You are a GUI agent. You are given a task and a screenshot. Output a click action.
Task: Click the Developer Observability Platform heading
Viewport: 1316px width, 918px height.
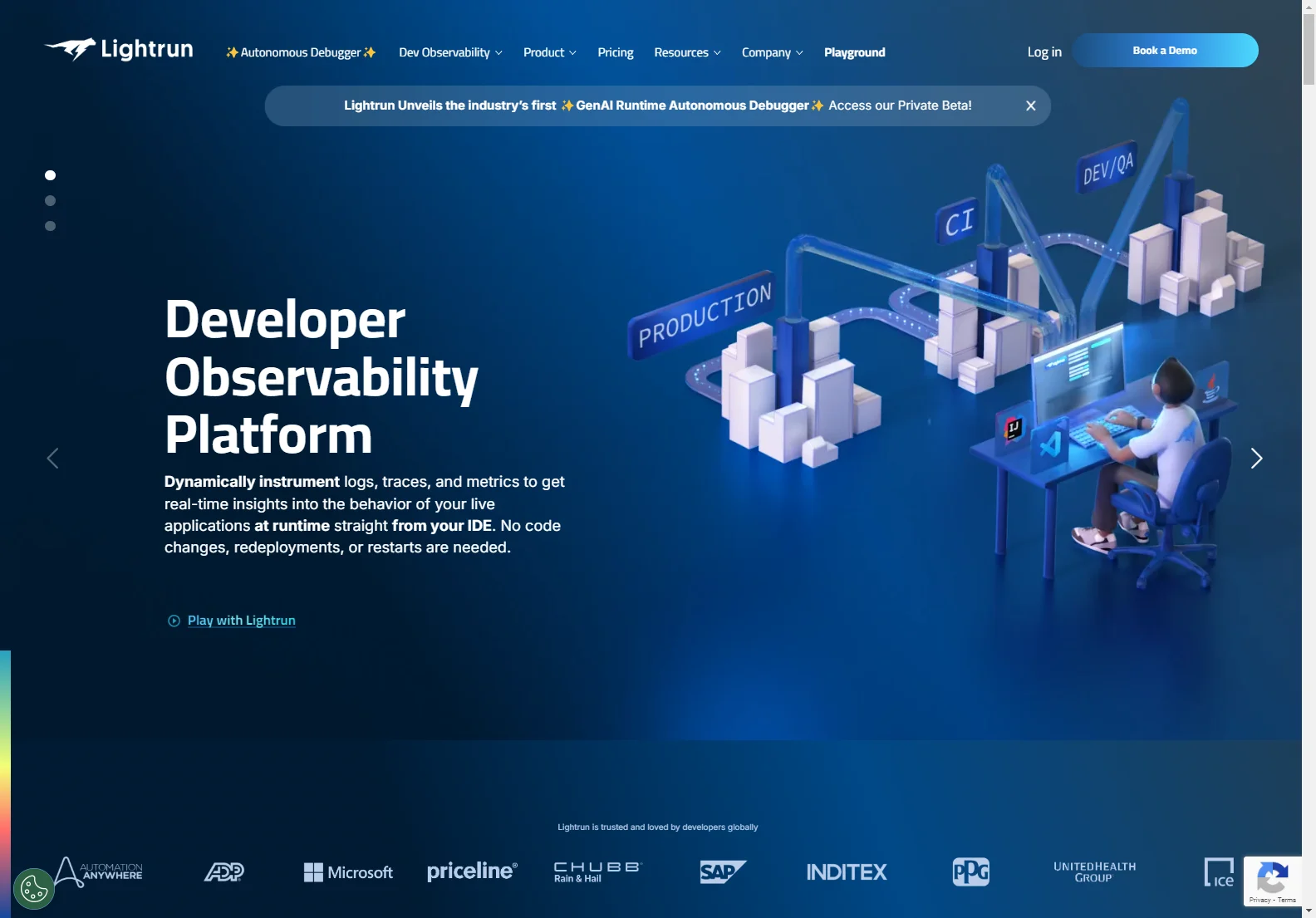click(x=322, y=376)
